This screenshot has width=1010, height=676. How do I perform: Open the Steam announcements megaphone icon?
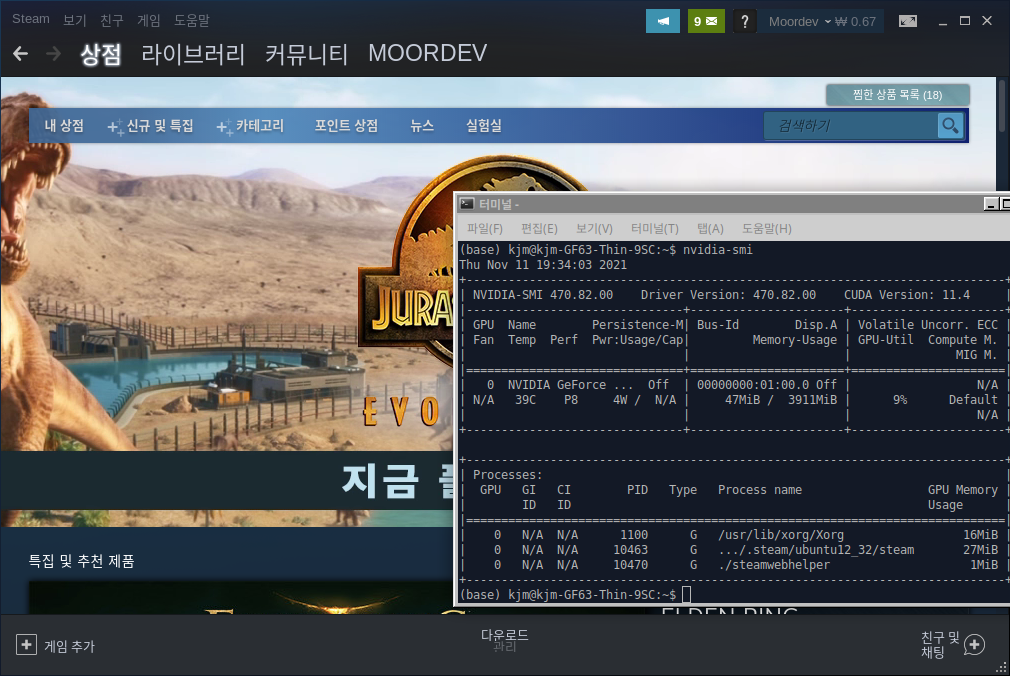[x=663, y=21]
